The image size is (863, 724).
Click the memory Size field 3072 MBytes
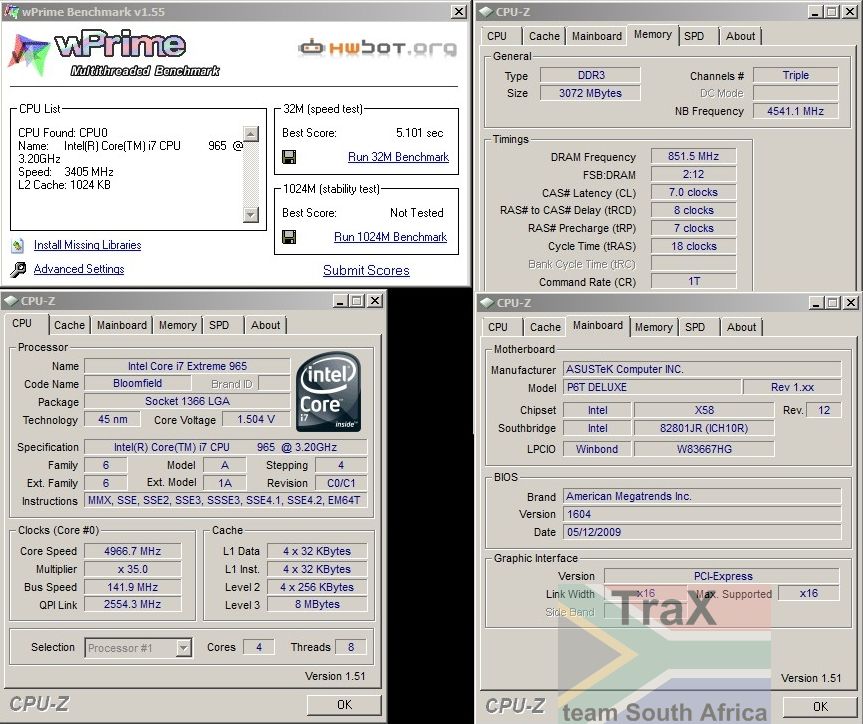pos(590,93)
